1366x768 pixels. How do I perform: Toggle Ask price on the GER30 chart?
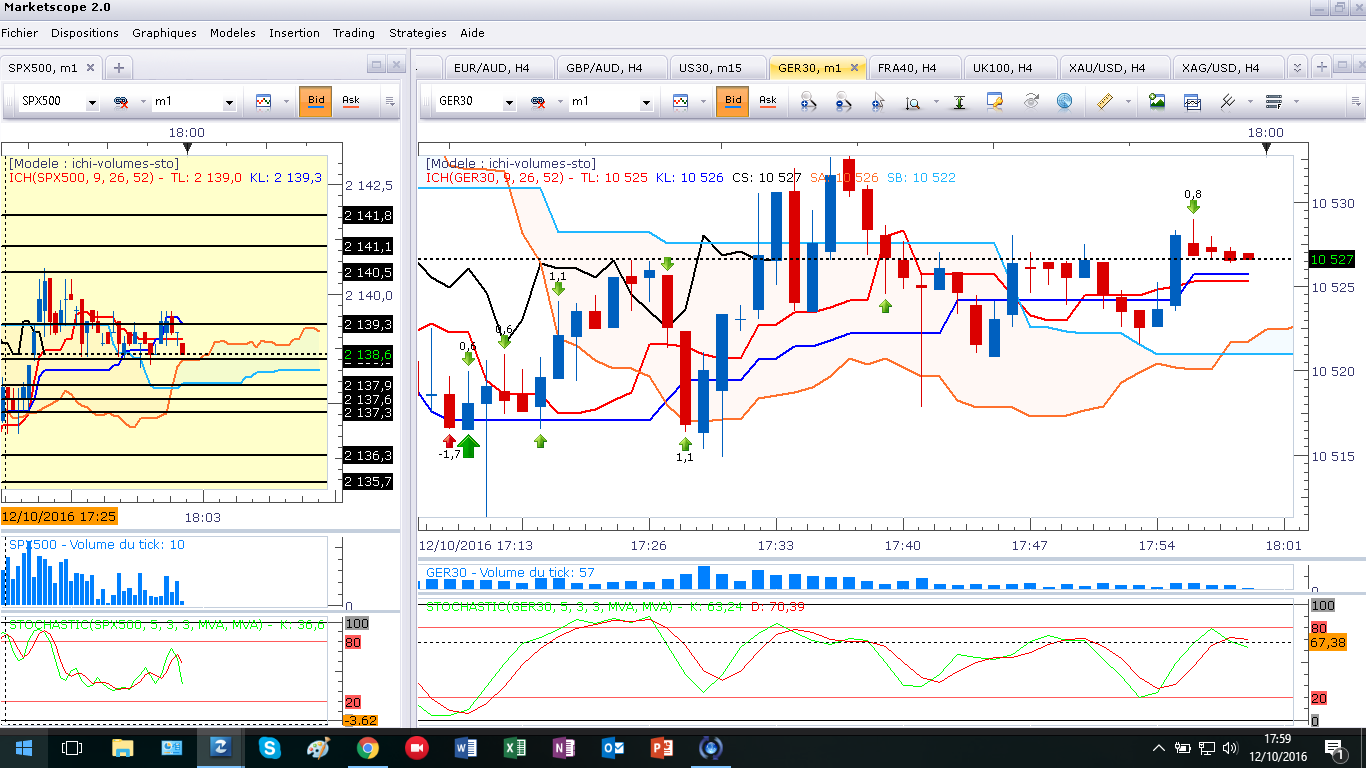tap(767, 101)
